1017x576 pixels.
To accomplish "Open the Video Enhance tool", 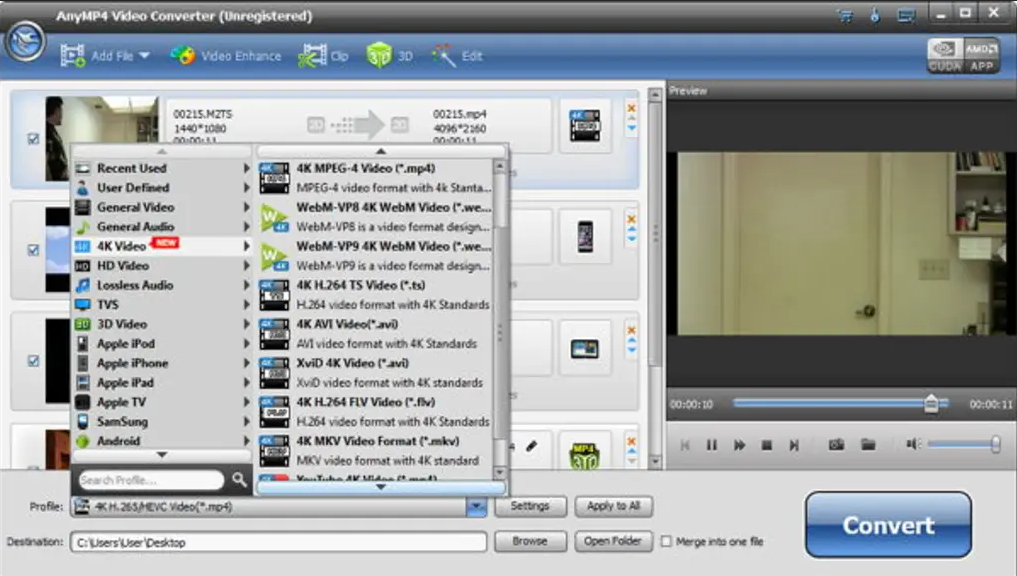I will point(226,56).
